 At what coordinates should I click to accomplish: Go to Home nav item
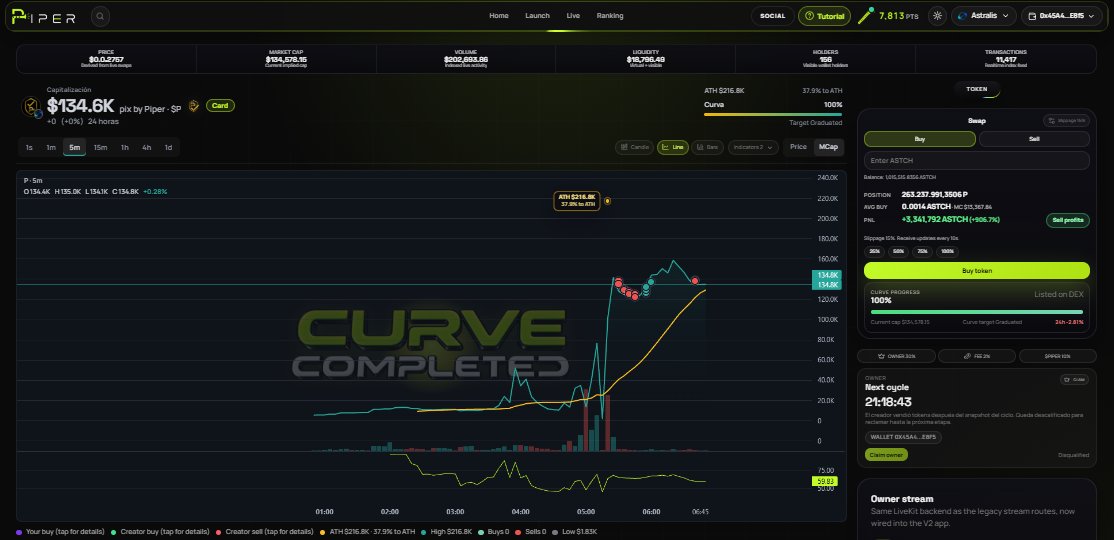[x=499, y=16]
